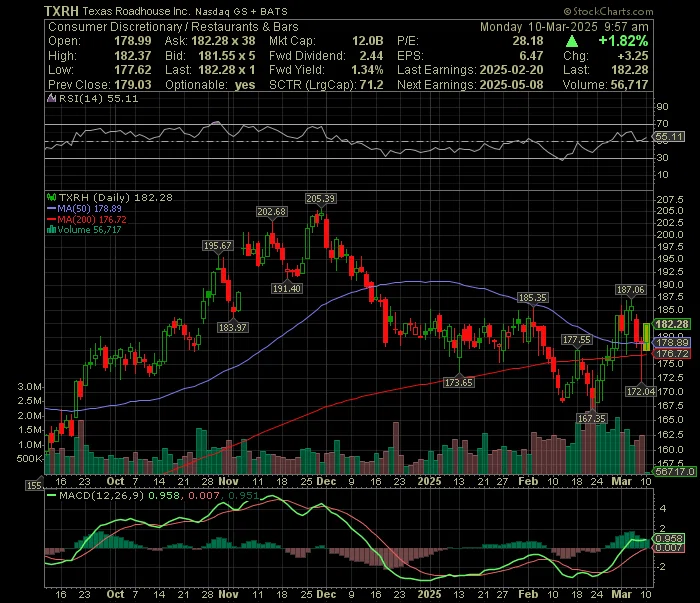The width and height of the screenshot is (700, 603).
Task: Click the Open value 178.99
Action: coord(133,41)
